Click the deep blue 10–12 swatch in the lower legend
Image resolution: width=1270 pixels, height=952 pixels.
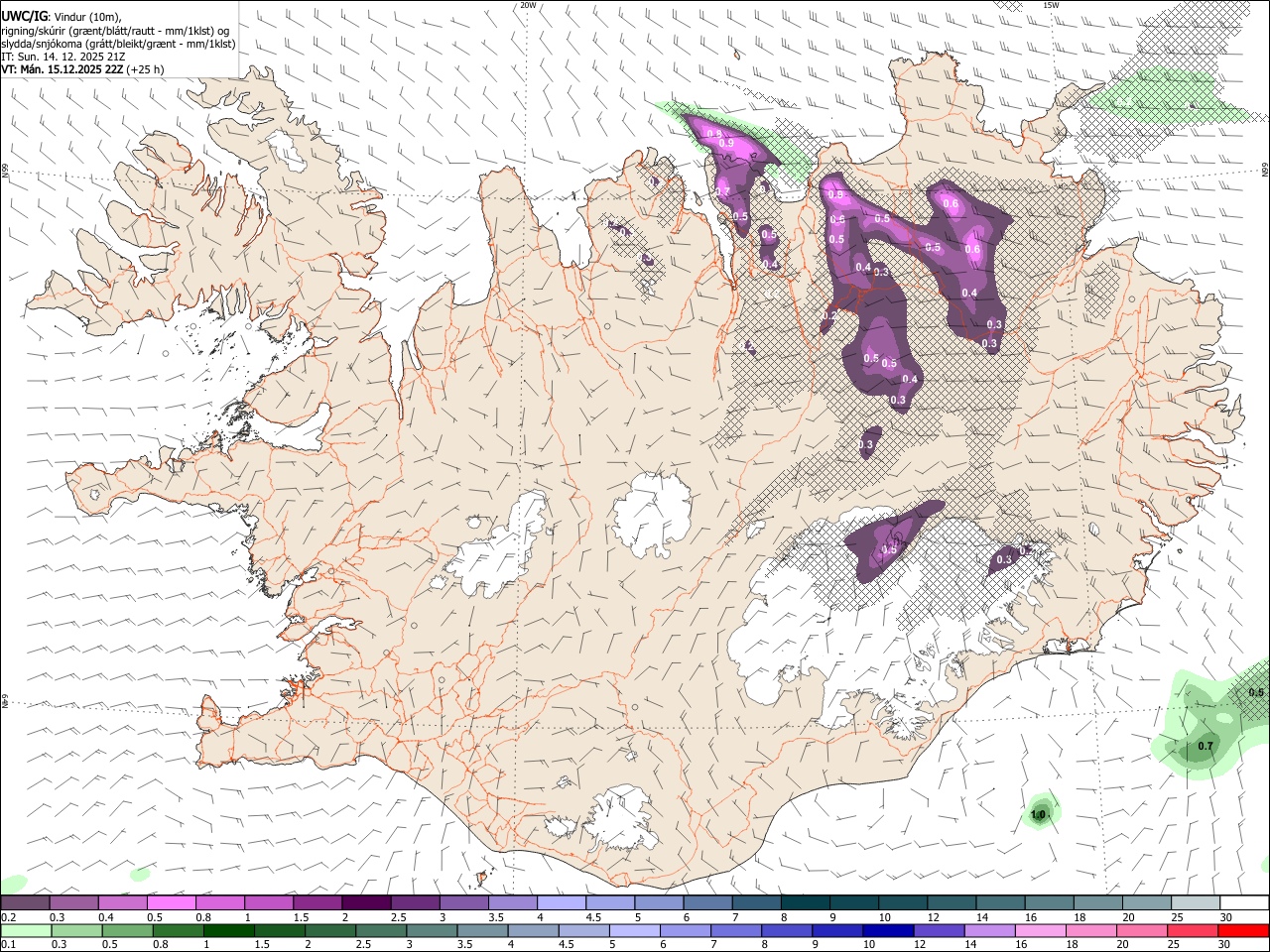pyautogui.click(x=886, y=930)
